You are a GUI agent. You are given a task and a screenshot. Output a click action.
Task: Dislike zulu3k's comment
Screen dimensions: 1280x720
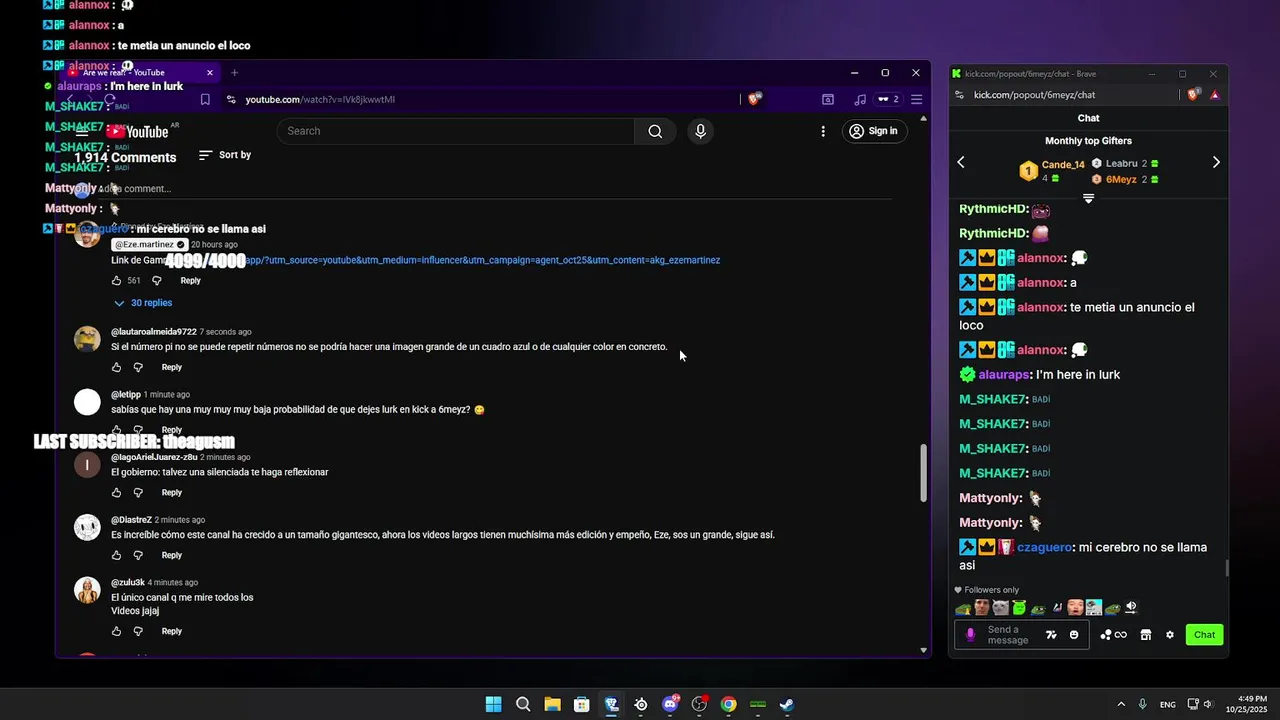tap(138, 631)
